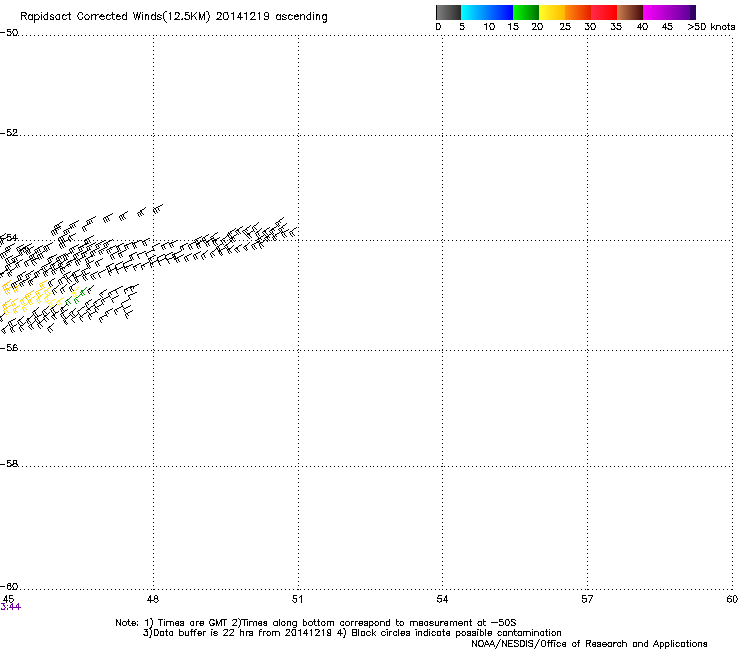Click the longitude label '51'

pyautogui.click(x=297, y=599)
